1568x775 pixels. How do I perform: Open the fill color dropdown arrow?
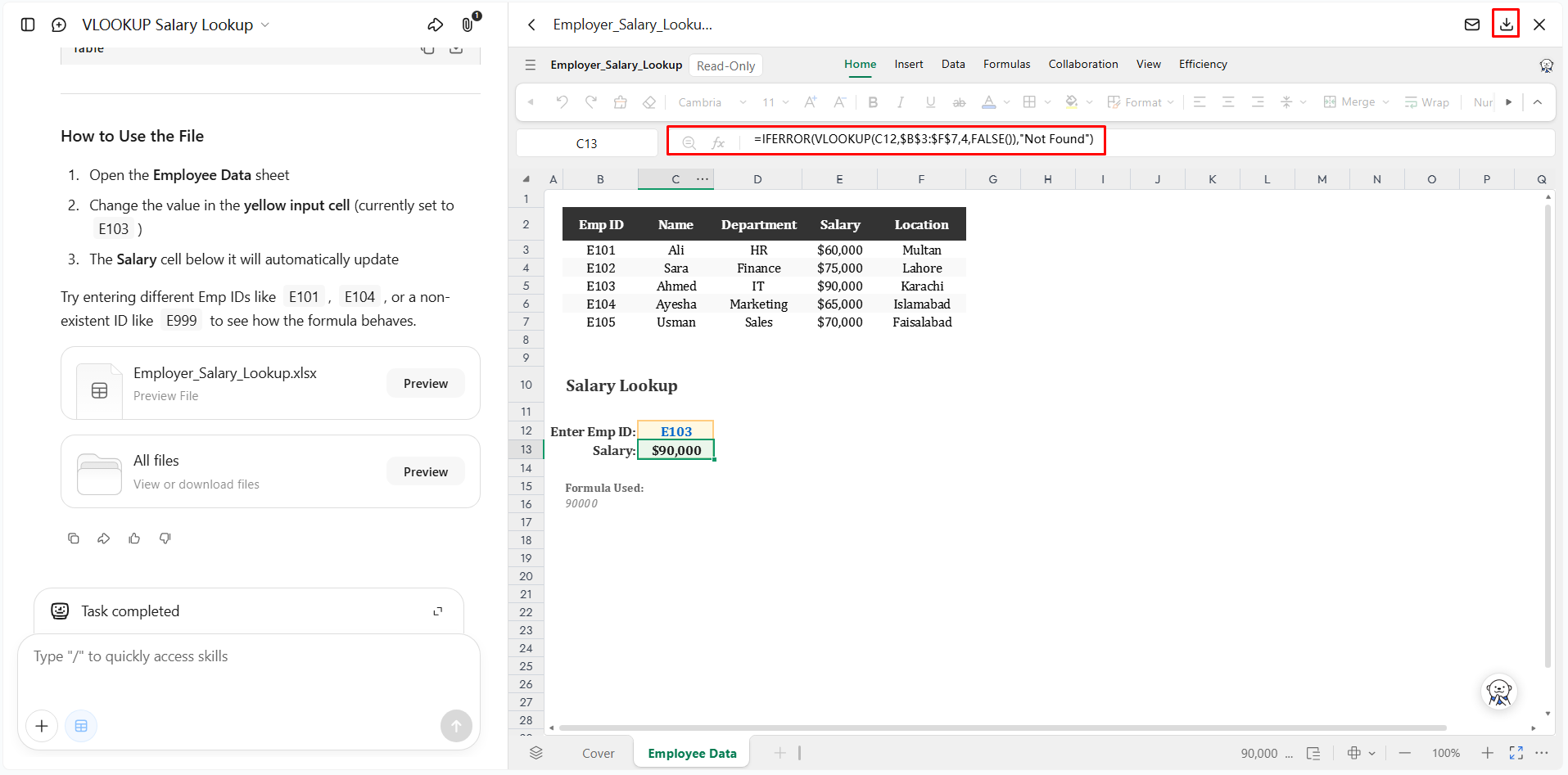point(1090,102)
